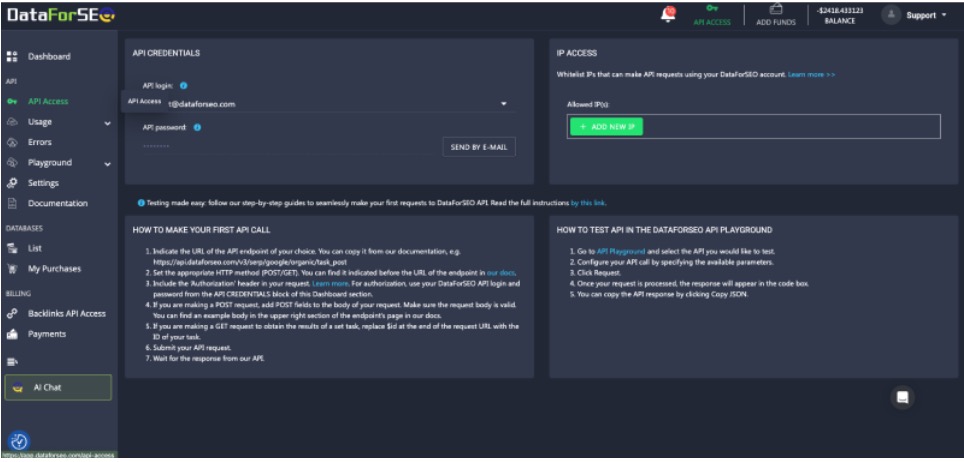Click the round clock badge icon at bottom left

click(x=19, y=441)
